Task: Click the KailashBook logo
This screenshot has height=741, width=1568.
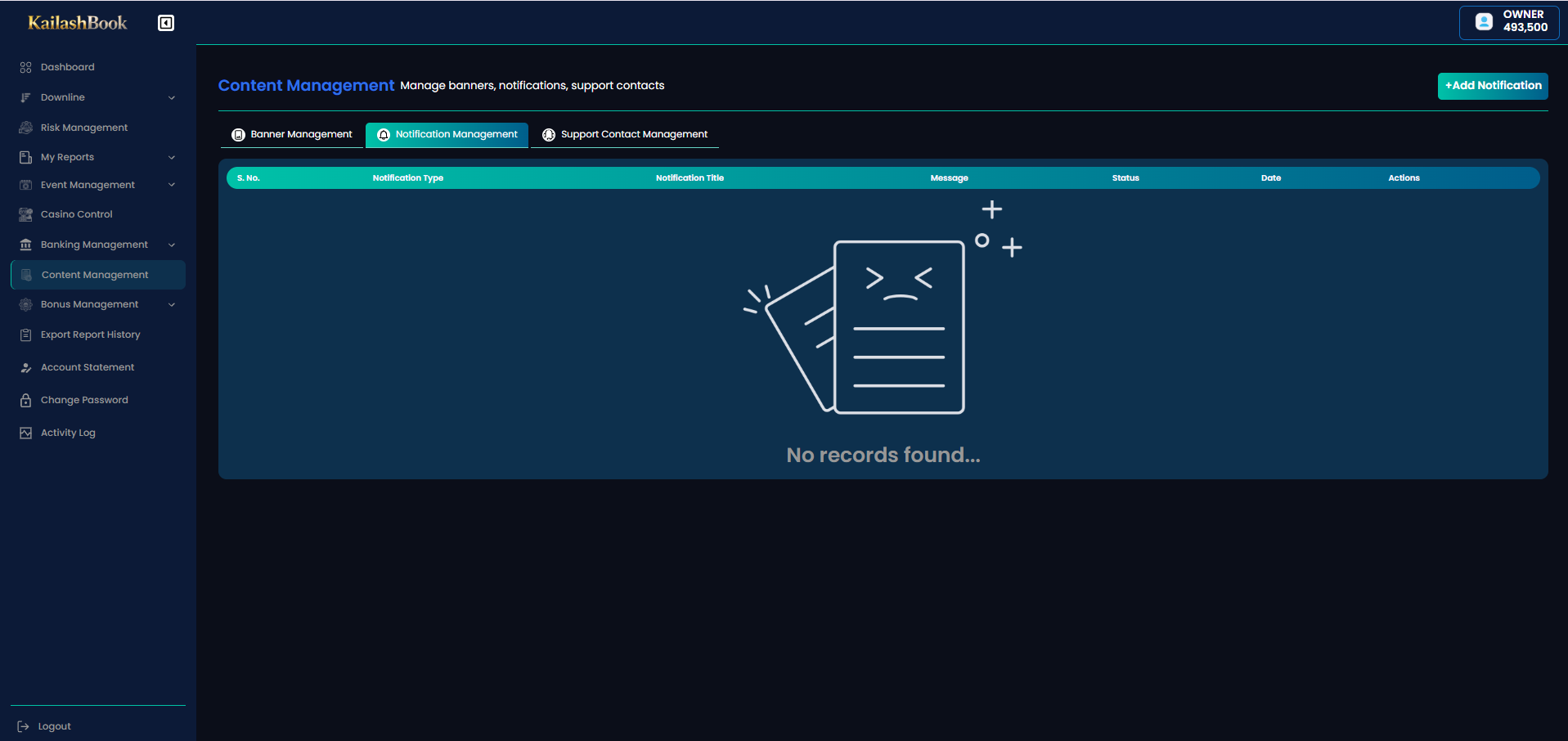Action: pos(78,23)
